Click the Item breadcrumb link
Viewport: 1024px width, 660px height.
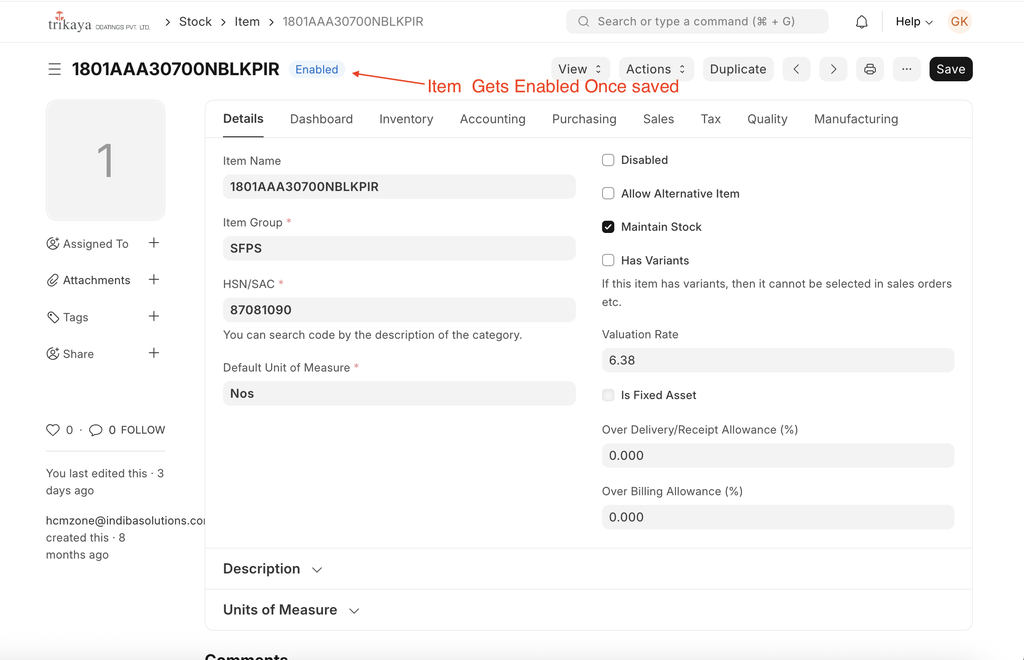click(x=247, y=22)
